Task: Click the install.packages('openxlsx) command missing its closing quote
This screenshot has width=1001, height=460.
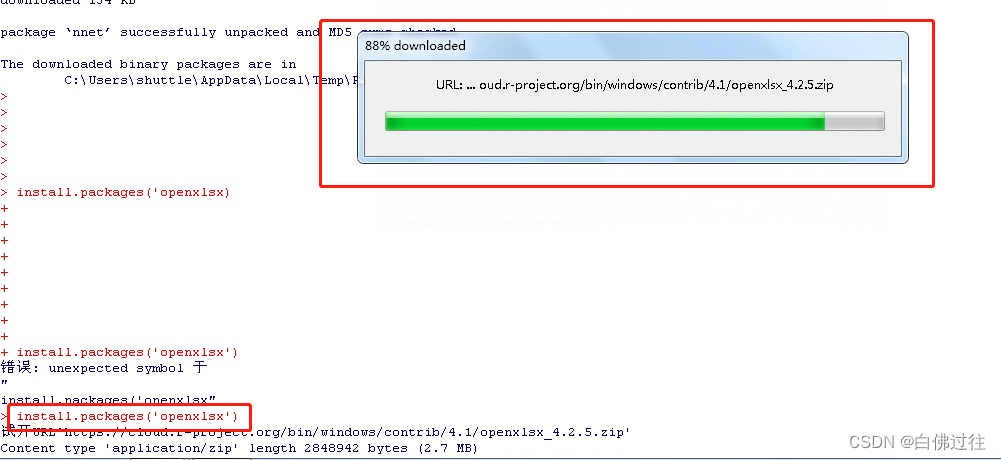Action: pos(123,193)
